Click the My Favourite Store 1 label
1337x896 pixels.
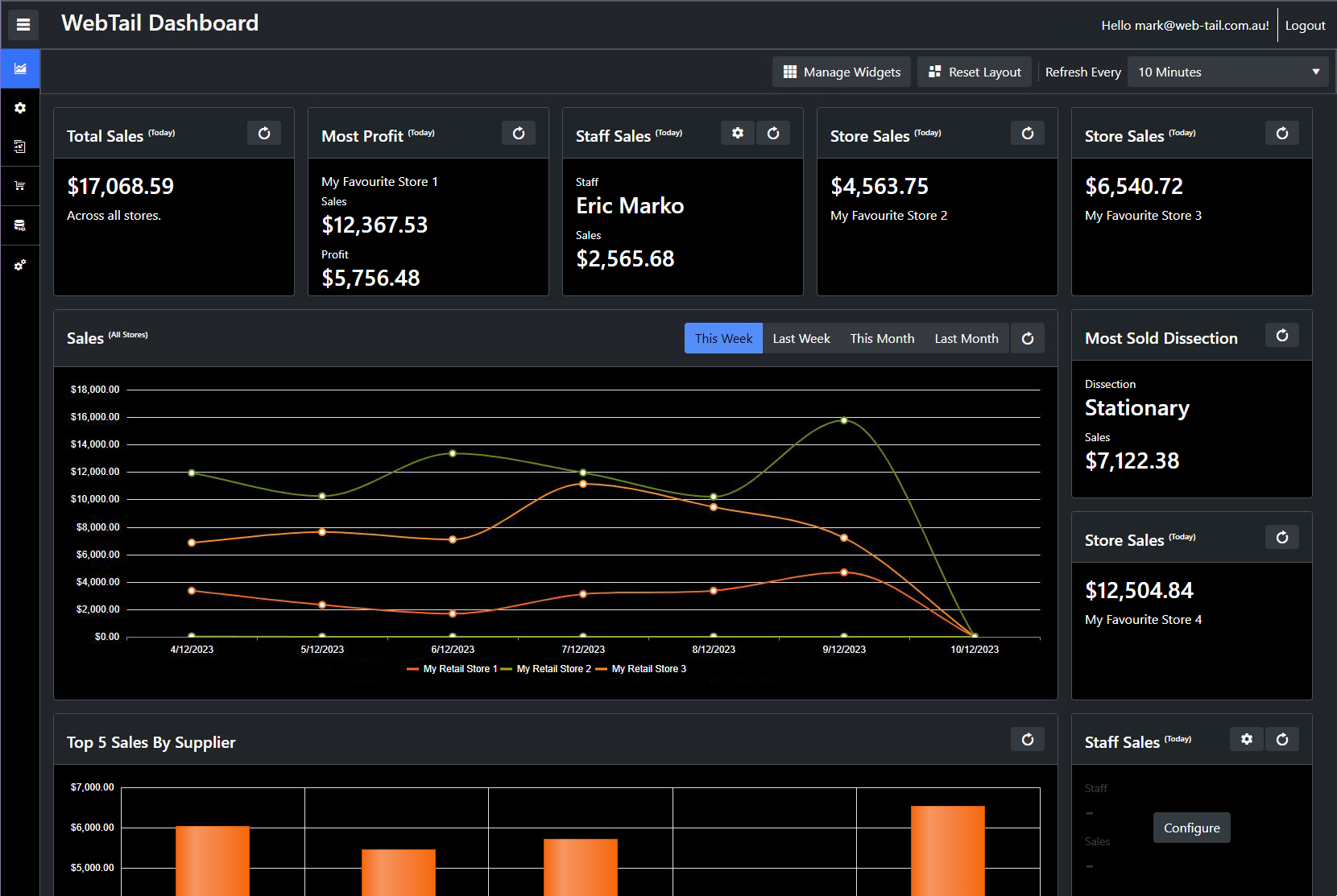tap(379, 182)
